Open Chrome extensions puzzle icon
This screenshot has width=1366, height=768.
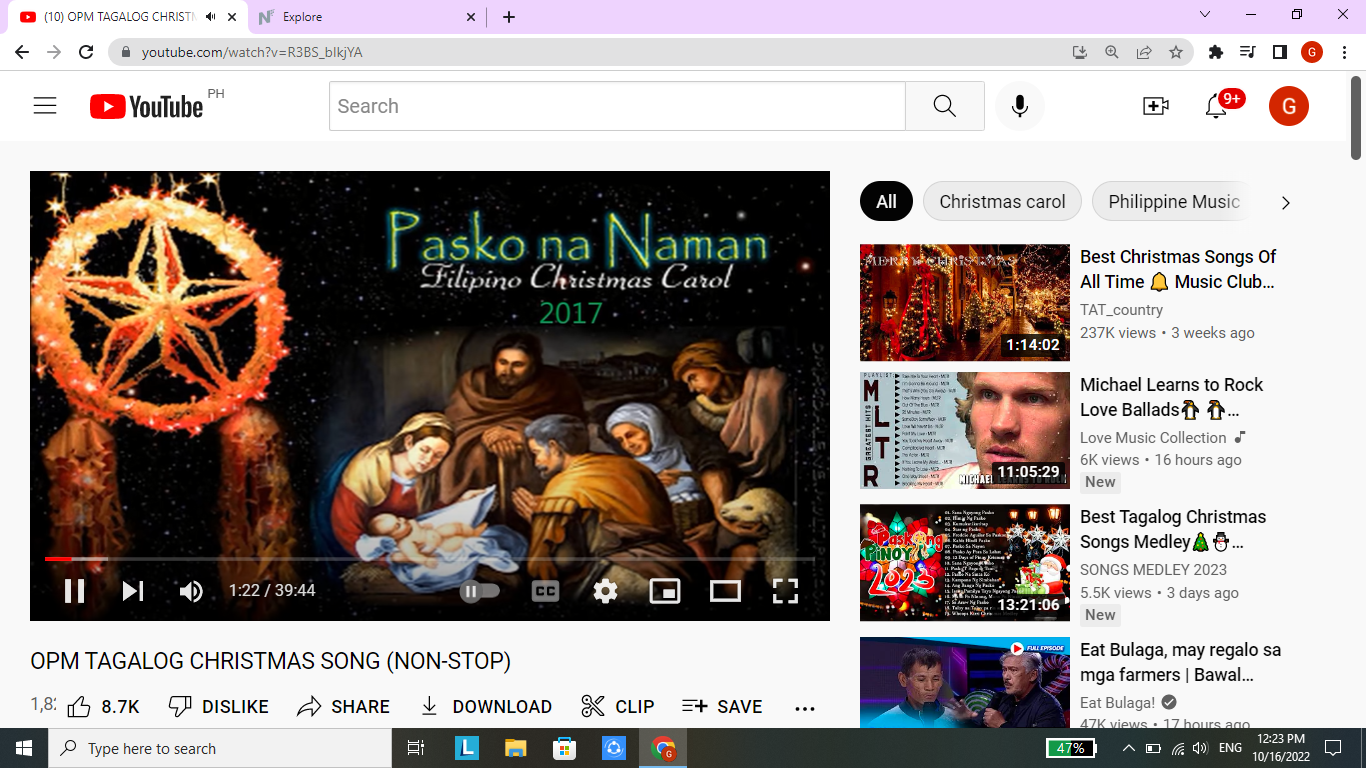[1216, 52]
